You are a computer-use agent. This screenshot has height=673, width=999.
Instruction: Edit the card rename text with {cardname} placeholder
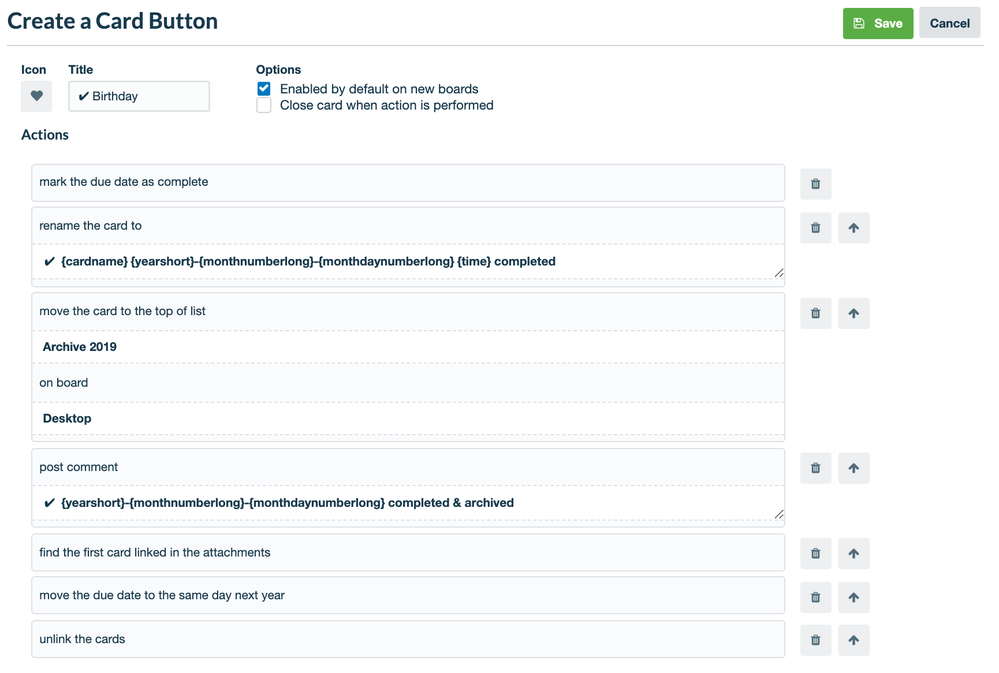point(407,260)
